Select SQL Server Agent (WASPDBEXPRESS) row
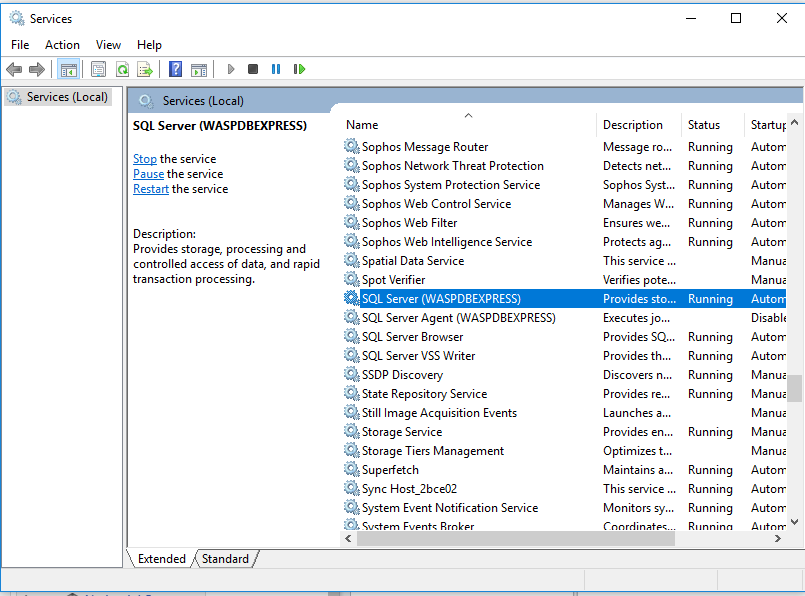Screen dimensions: 805x596 tap(564, 317)
